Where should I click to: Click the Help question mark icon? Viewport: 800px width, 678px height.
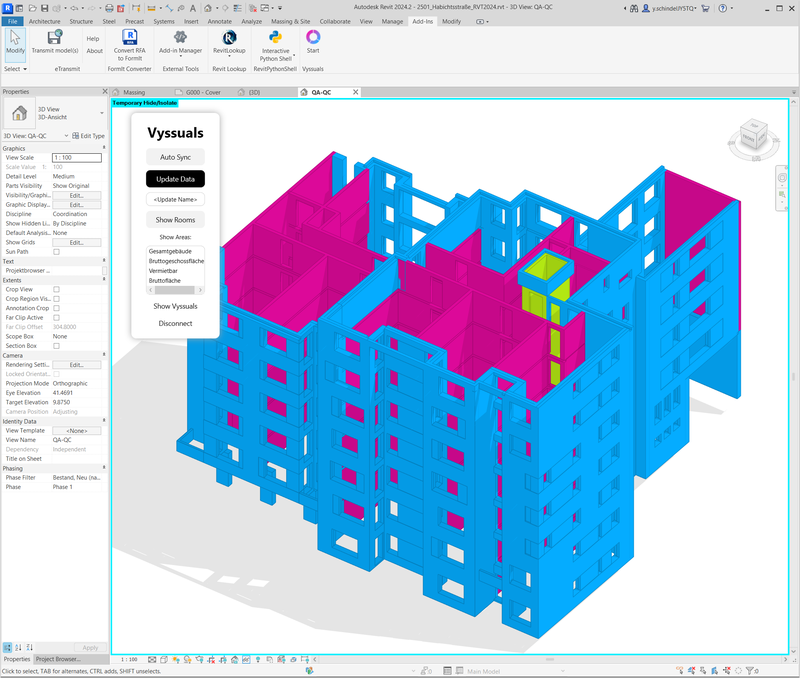coord(722,8)
